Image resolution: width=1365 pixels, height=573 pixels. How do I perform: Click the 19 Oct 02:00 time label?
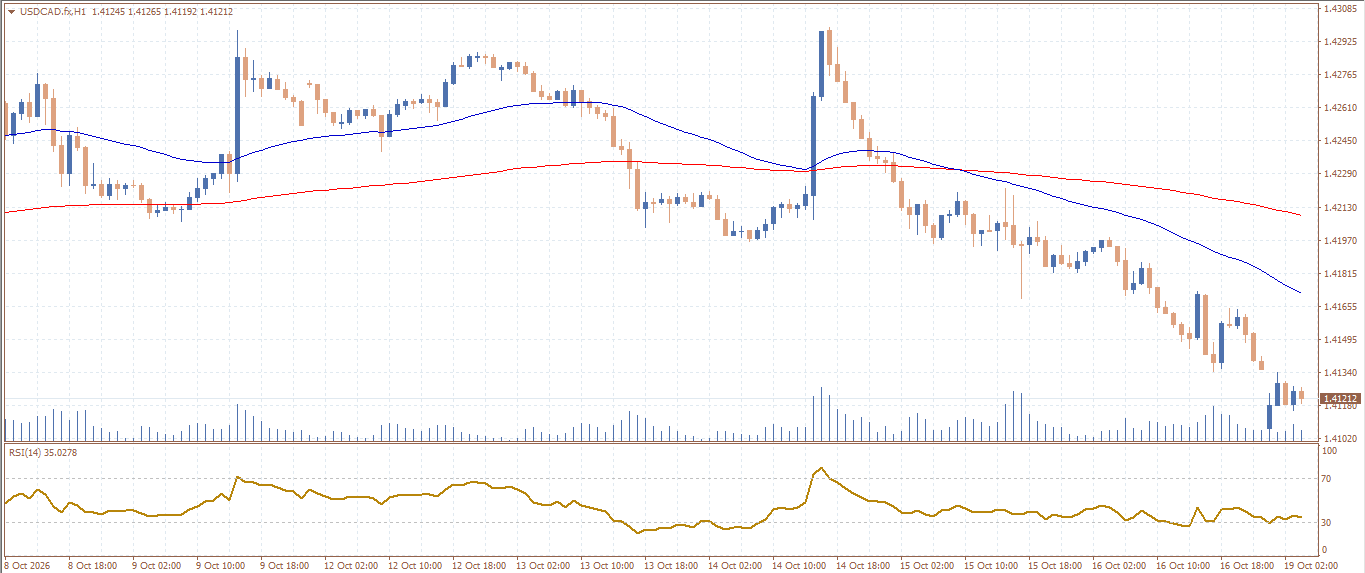pos(1311,566)
